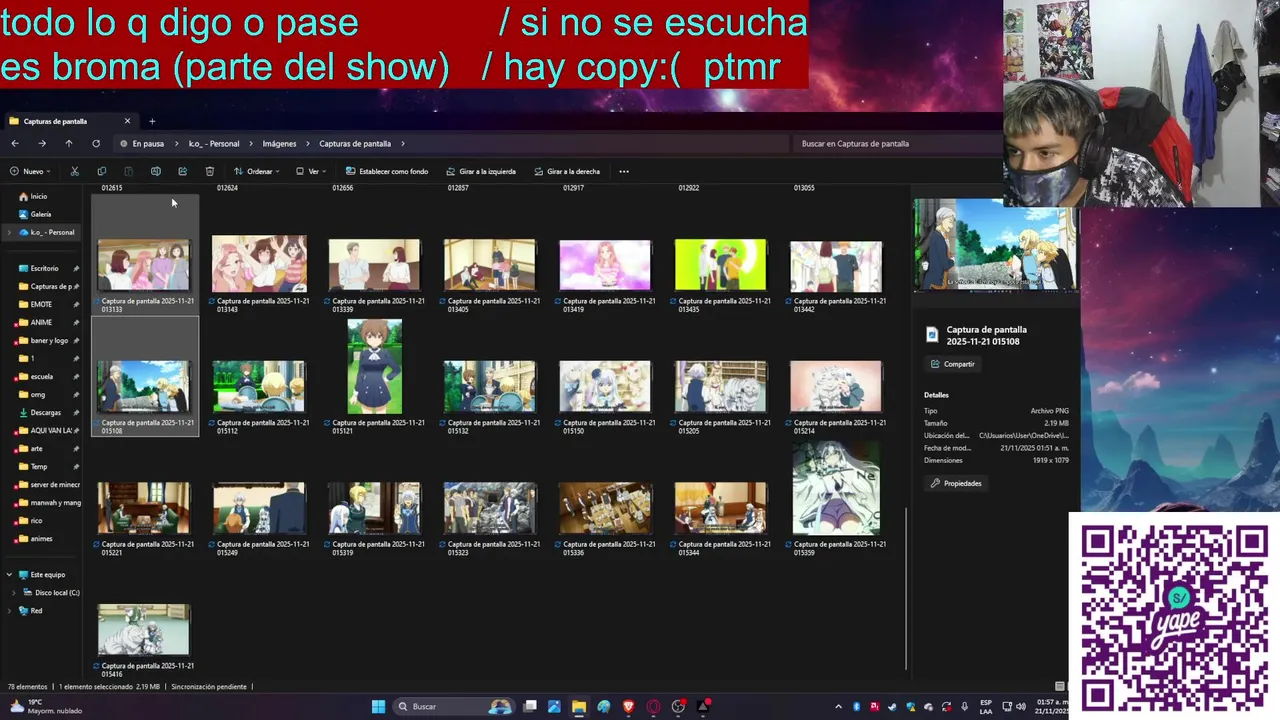Click the Compartir button in details pane
This screenshot has width=1280, height=720.
coord(953,364)
